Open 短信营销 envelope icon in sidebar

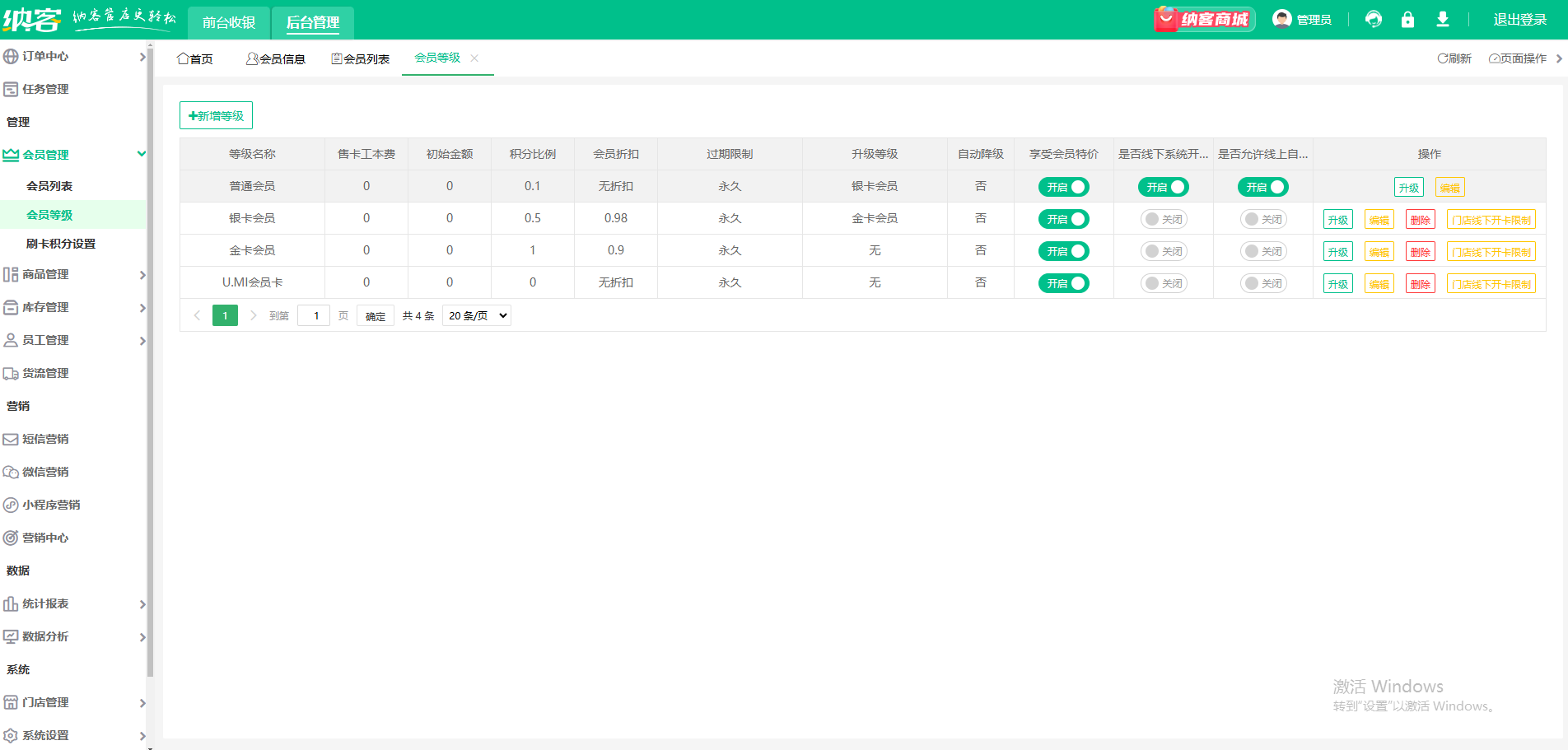pyautogui.click(x=11, y=440)
